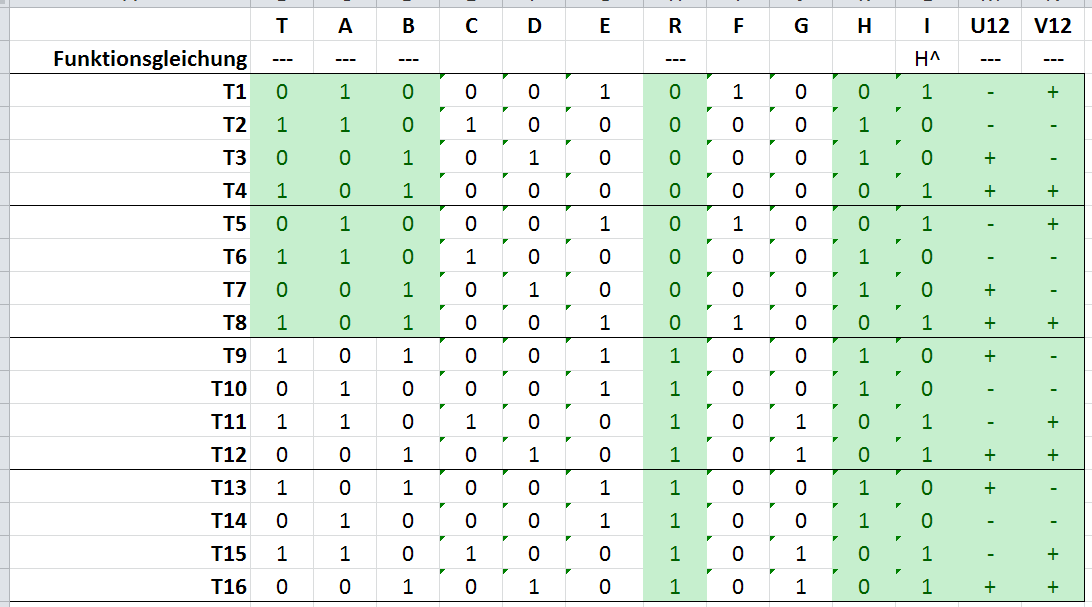Select the I column cell in row T14
The height and width of the screenshot is (607, 1092).
click(927, 521)
